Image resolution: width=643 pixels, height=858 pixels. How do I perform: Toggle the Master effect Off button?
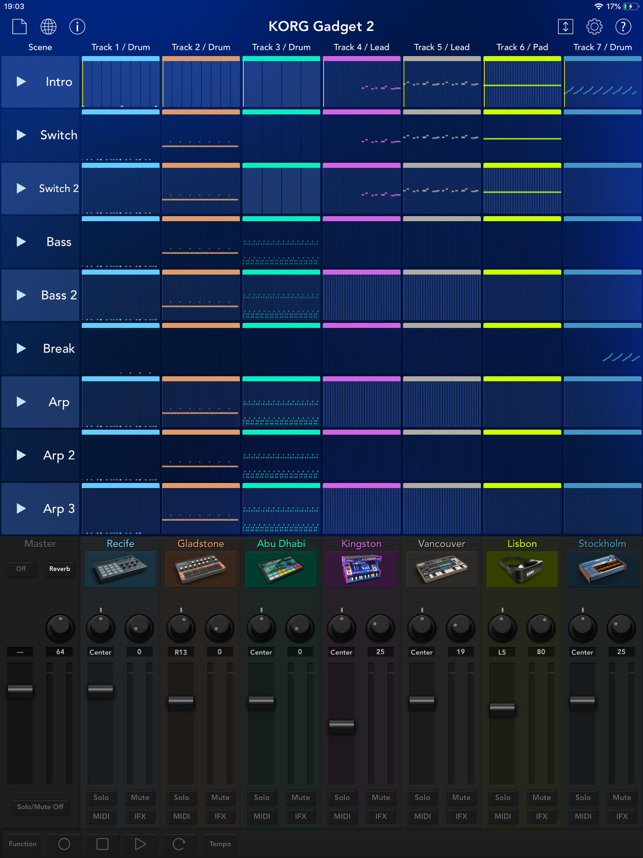coord(21,569)
